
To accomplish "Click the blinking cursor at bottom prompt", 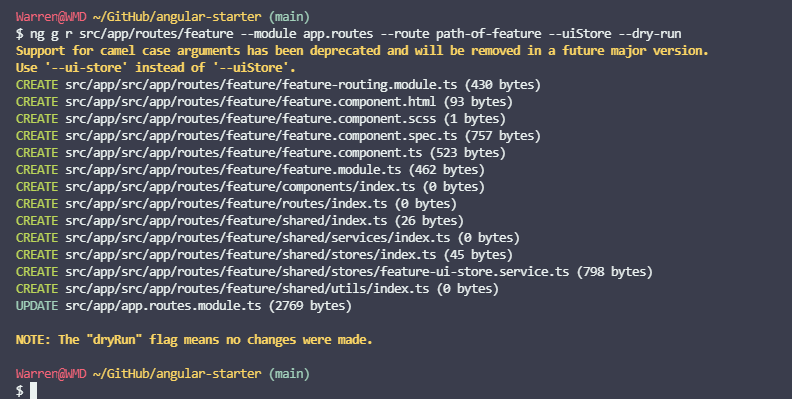I will pos(33,390).
